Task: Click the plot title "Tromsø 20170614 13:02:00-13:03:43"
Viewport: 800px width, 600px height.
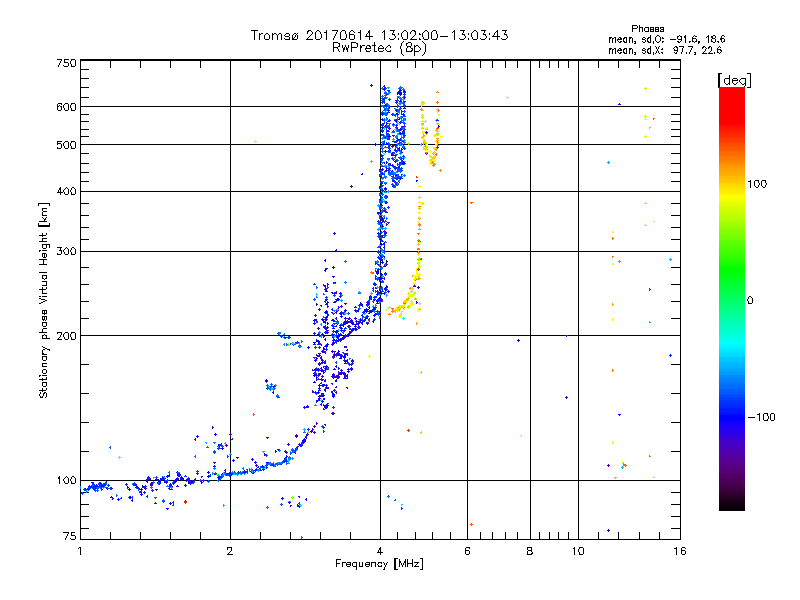Action: [379, 35]
